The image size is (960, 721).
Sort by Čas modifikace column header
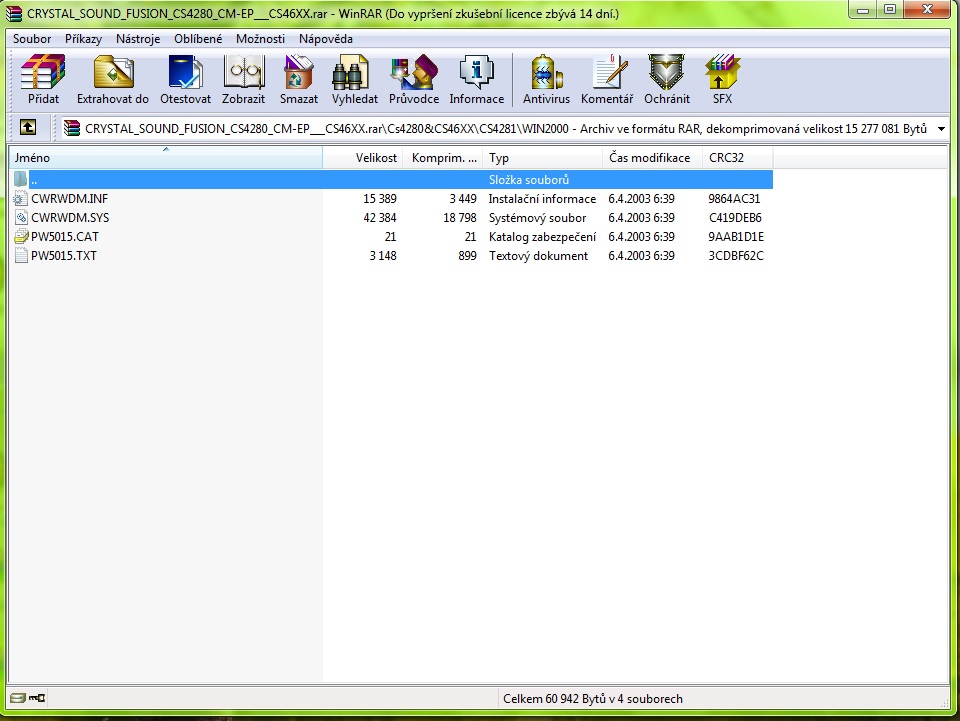tap(652, 158)
